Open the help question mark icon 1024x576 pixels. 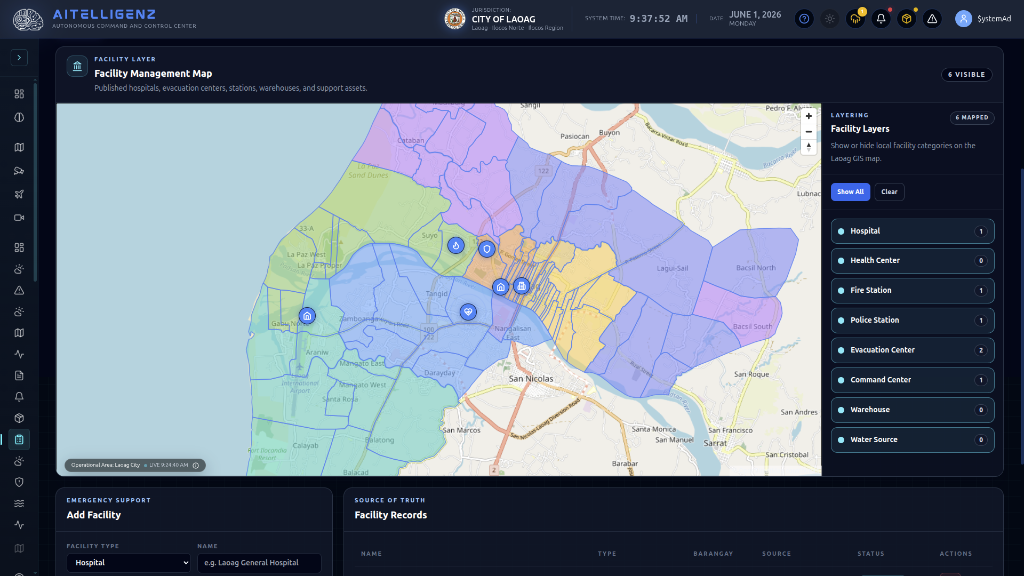coord(804,19)
